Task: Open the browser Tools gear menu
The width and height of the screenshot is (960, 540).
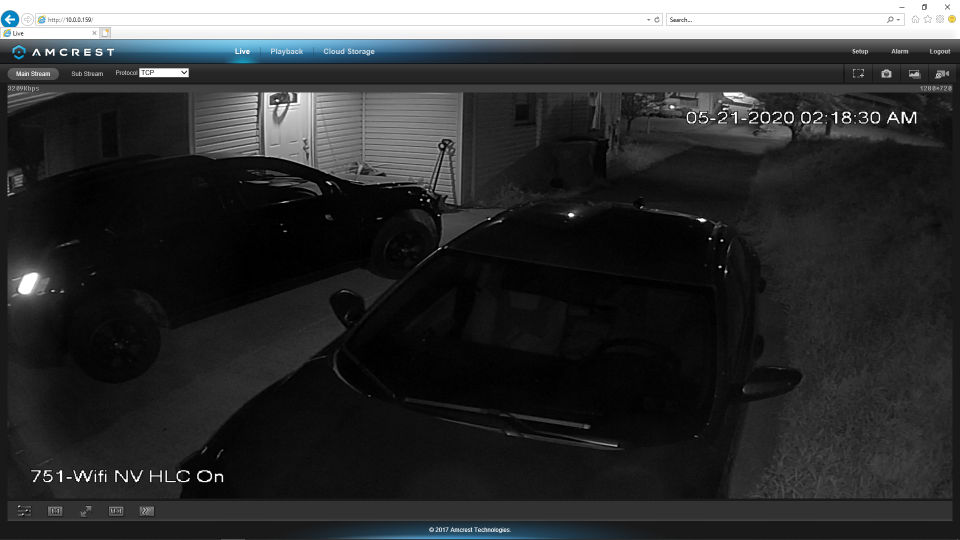Action: [940, 20]
